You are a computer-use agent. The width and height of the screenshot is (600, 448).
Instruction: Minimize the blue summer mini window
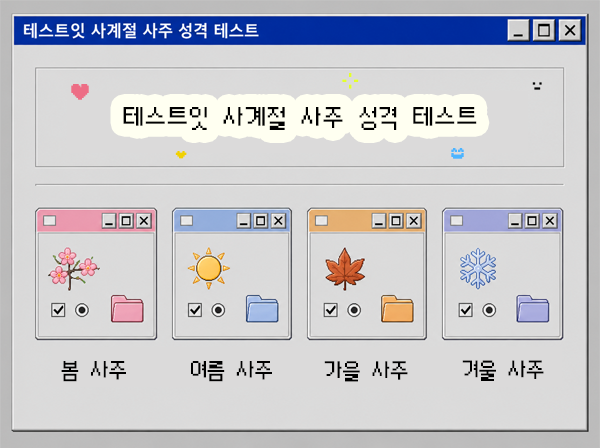tap(243, 221)
